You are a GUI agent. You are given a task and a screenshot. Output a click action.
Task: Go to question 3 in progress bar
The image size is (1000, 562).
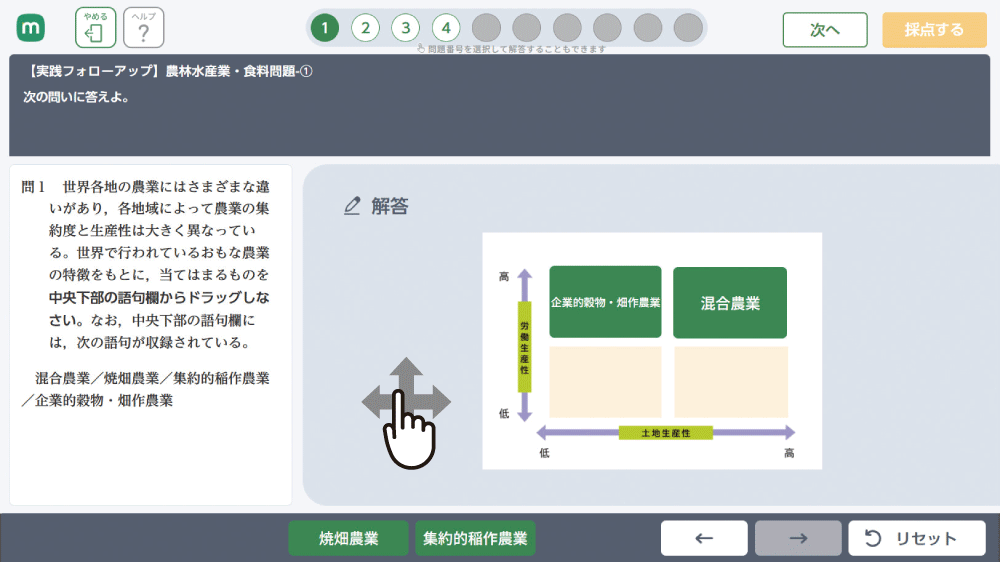pos(406,28)
